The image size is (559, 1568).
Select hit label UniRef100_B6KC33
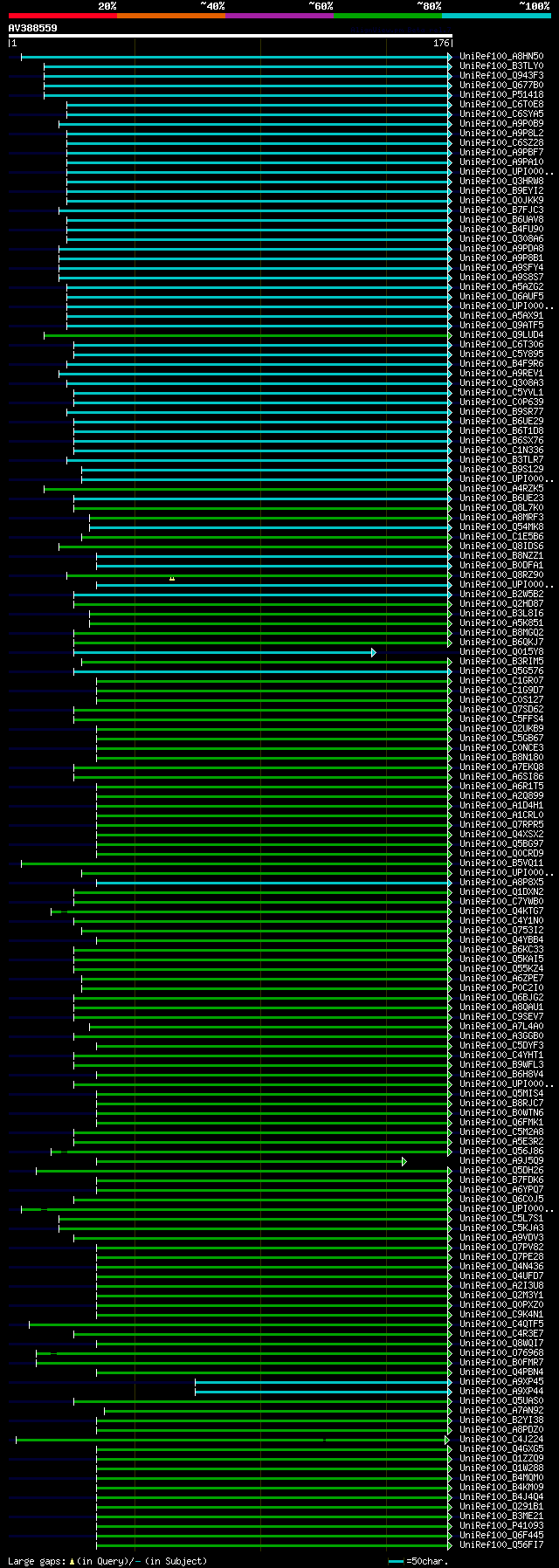[x=501, y=950]
